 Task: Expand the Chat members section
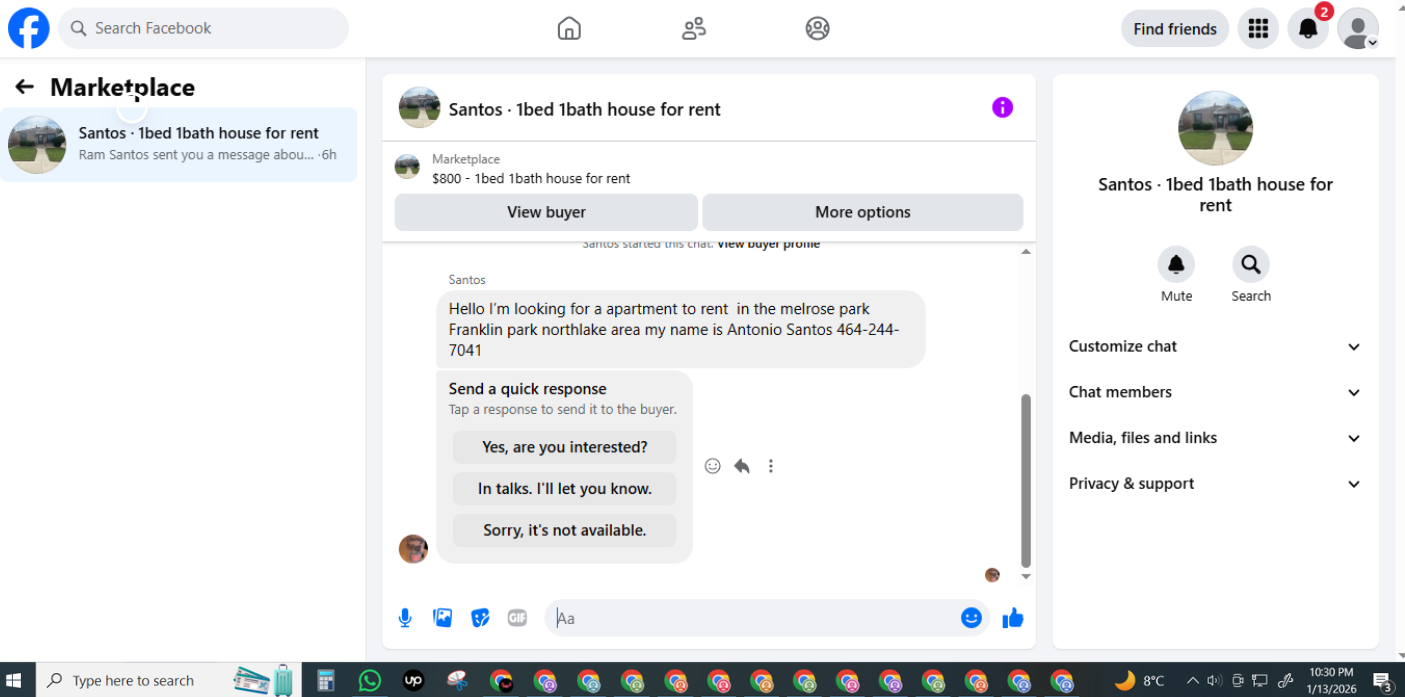(x=1215, y=392)
